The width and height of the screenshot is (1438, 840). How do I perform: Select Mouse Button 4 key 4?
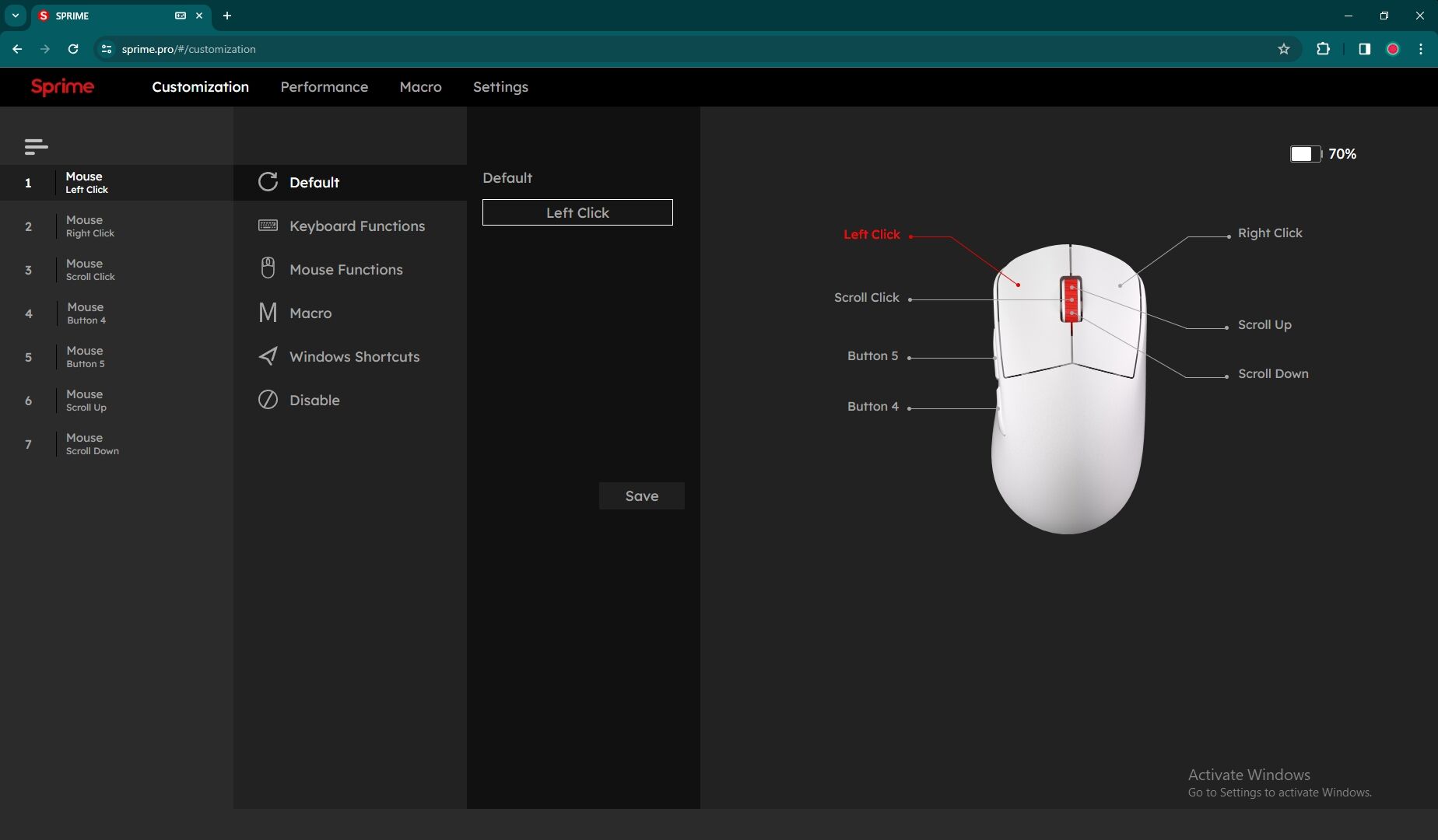coord(117,313)
